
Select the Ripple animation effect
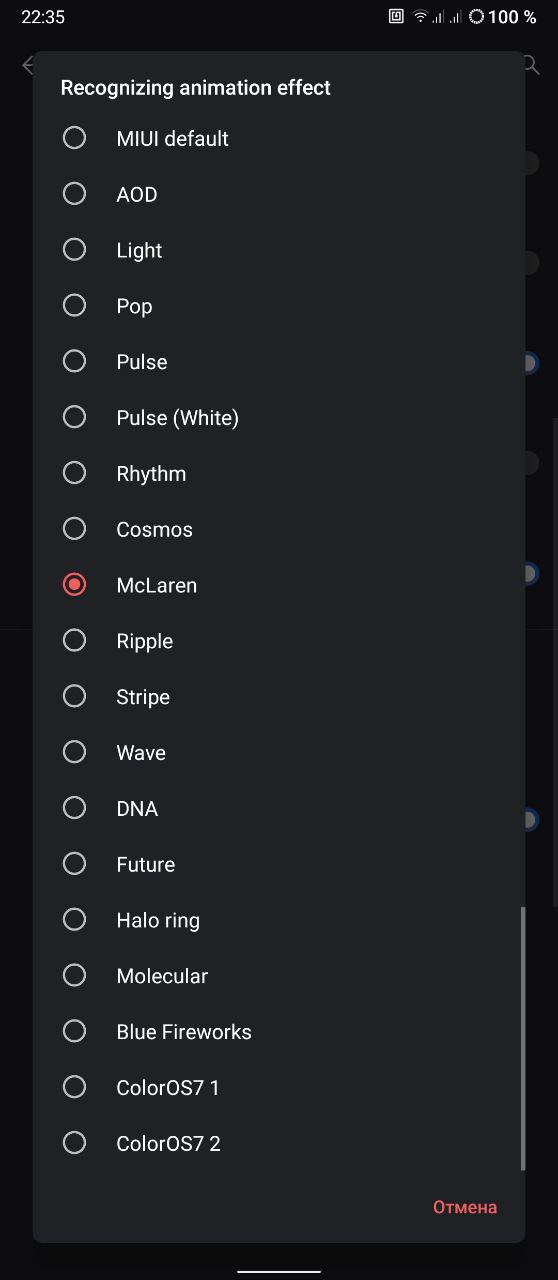(279, 641)
